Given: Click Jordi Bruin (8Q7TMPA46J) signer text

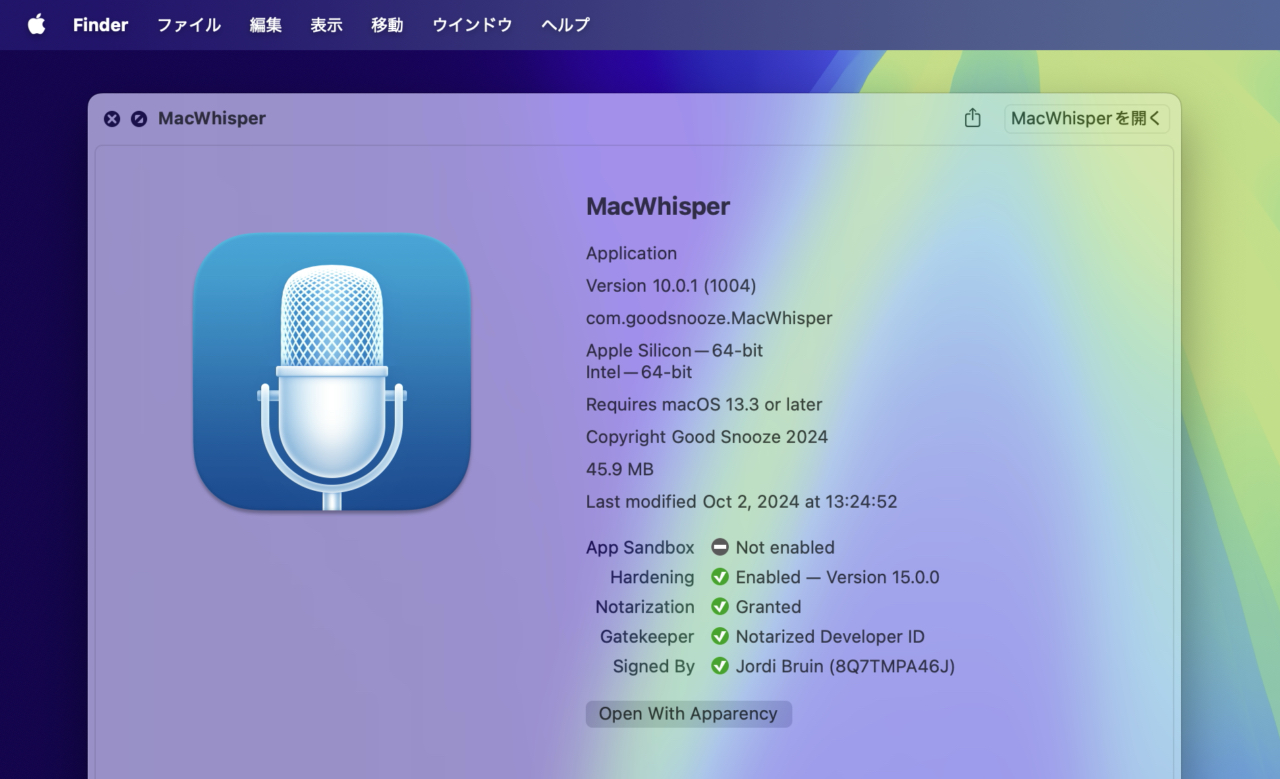Looking at the screenshot, I should [x=846, y=666].
